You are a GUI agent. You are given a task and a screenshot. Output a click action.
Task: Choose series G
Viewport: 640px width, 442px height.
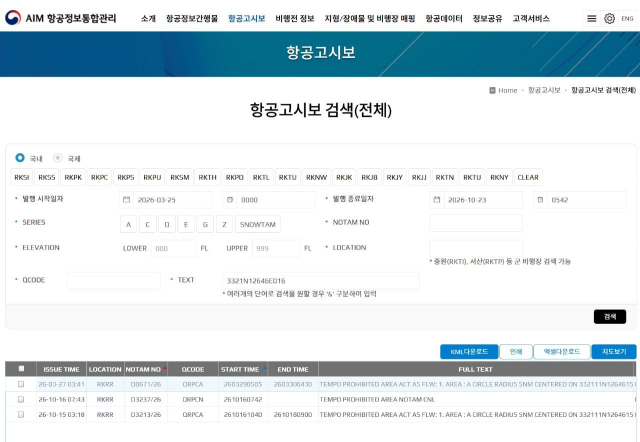pos(205,224)
